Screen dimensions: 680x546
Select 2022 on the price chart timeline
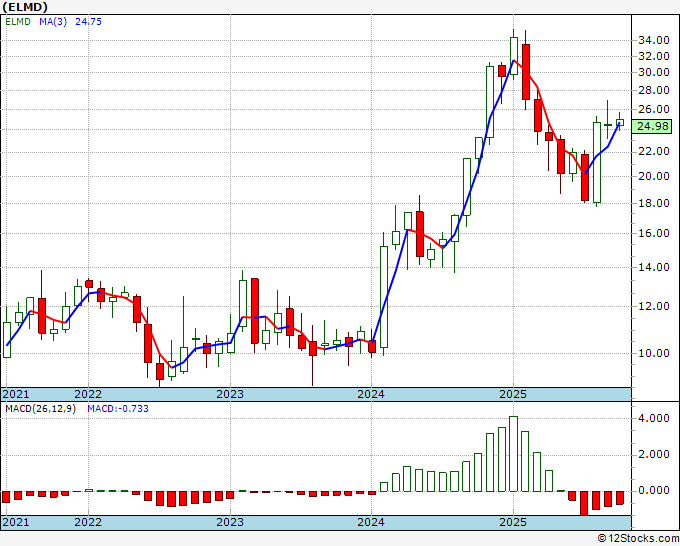coord(88,394)
